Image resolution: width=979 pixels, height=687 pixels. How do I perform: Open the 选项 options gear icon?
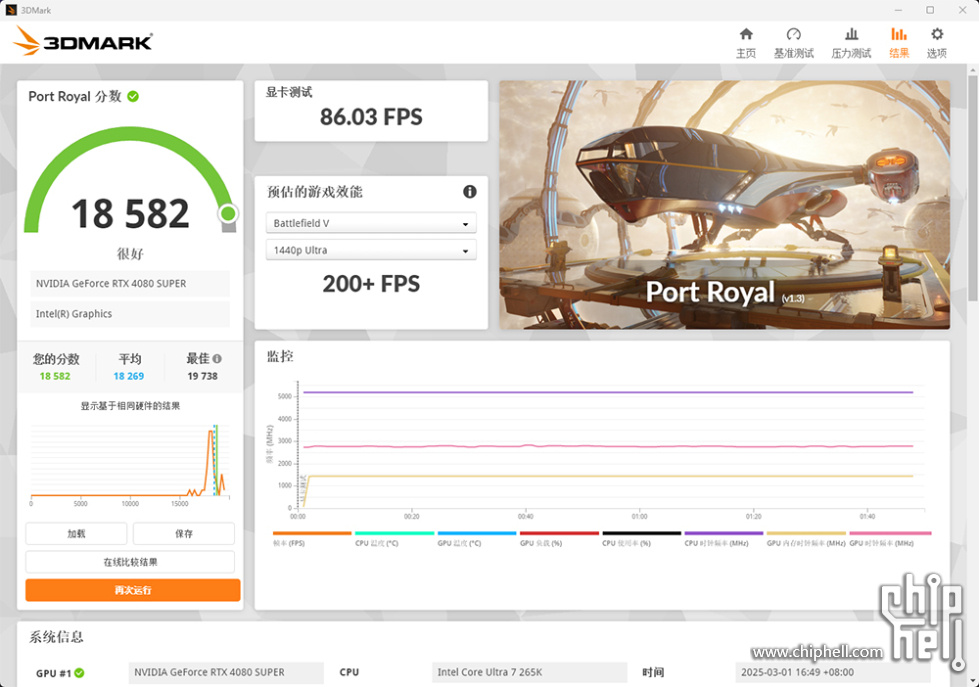pyautogui.click(x=937, y=34)
